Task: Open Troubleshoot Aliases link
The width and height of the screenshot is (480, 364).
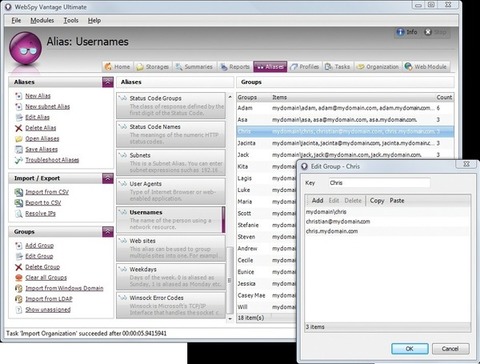Action: [52, 160]
